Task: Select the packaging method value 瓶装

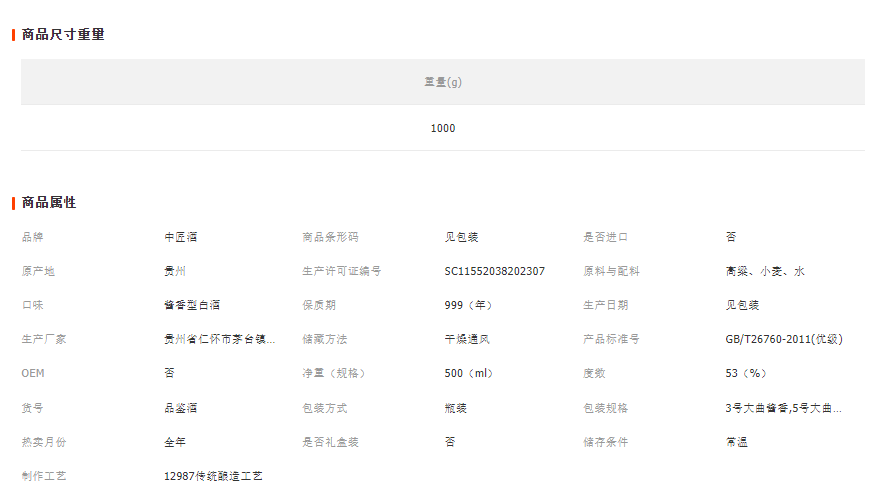Action: point(456,408)
